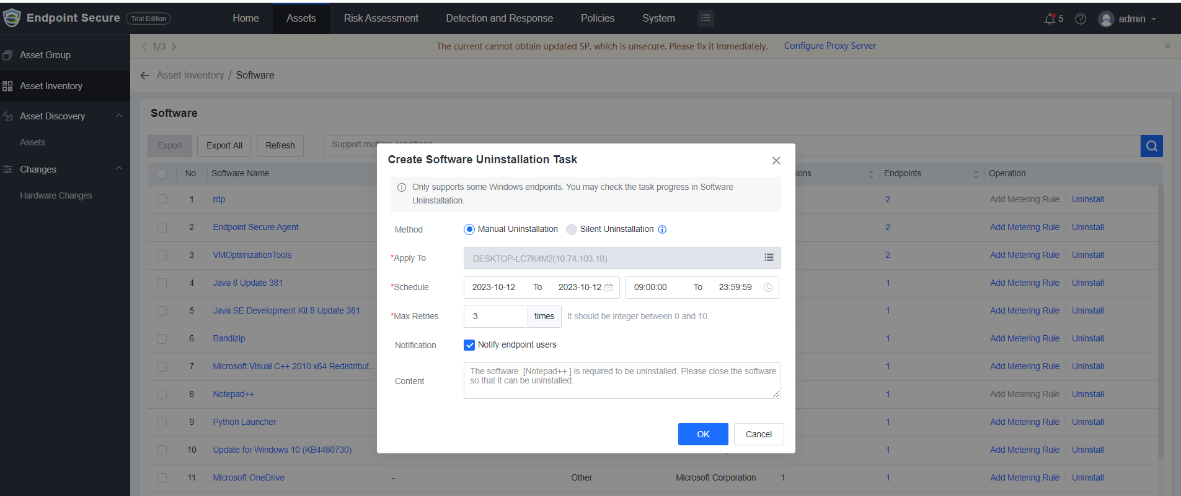Click the help question mark icon
Viewport: 1181px width, 496px height.
(1081, 19)
